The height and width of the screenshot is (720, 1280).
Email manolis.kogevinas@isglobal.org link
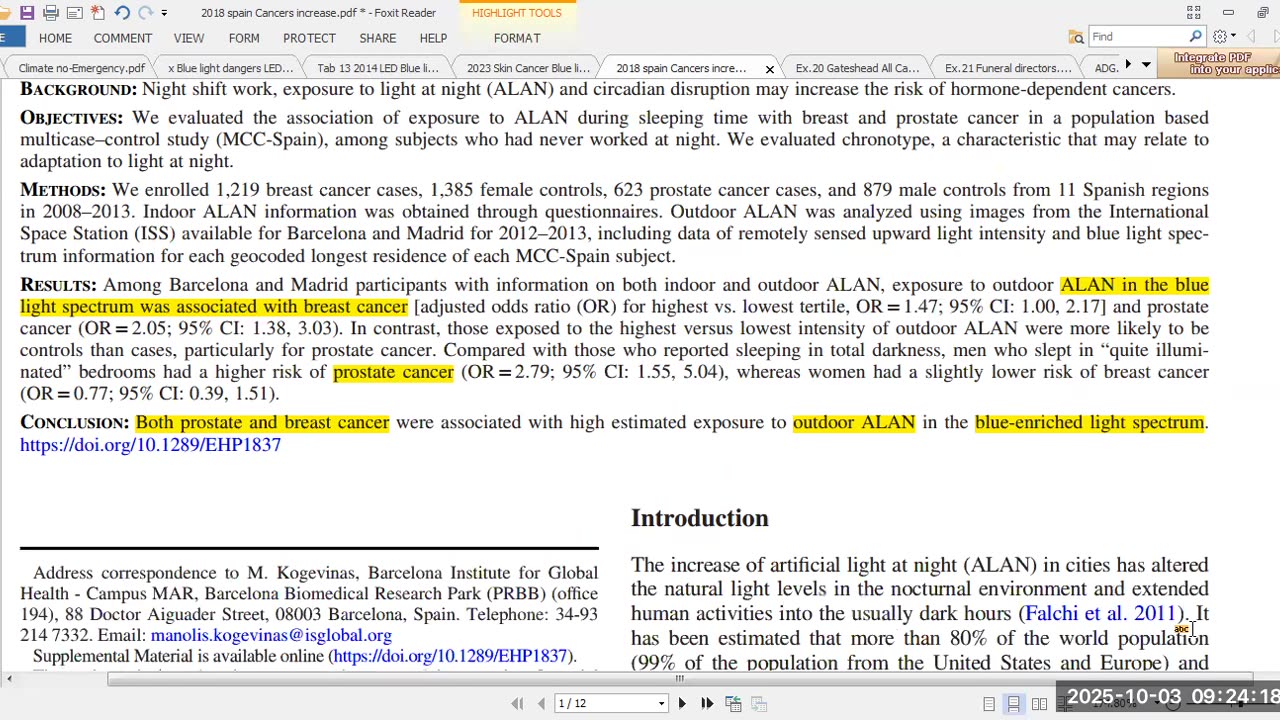pos(271,635)
